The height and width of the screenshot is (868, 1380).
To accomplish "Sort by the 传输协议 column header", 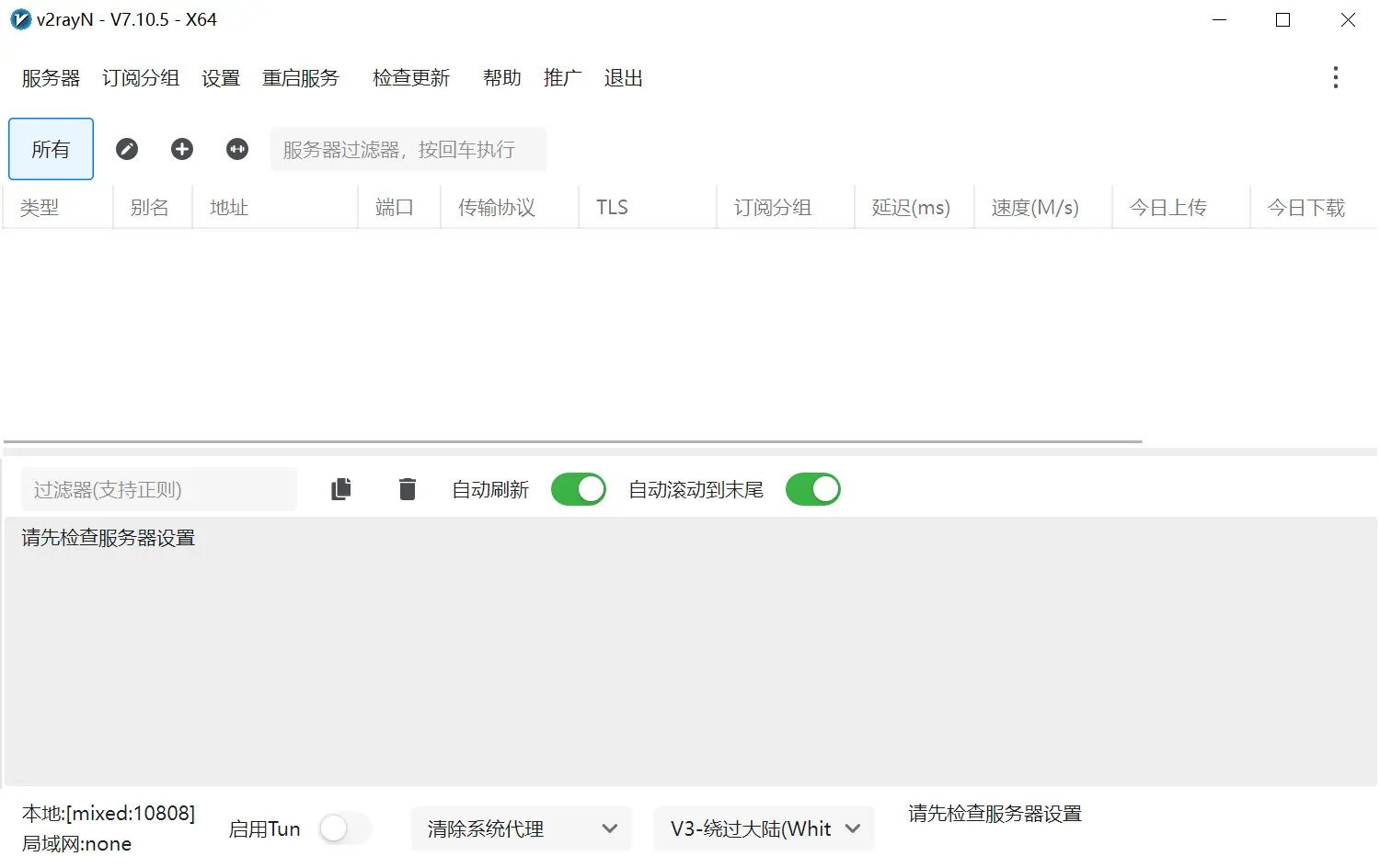I will tap(510, 208).
